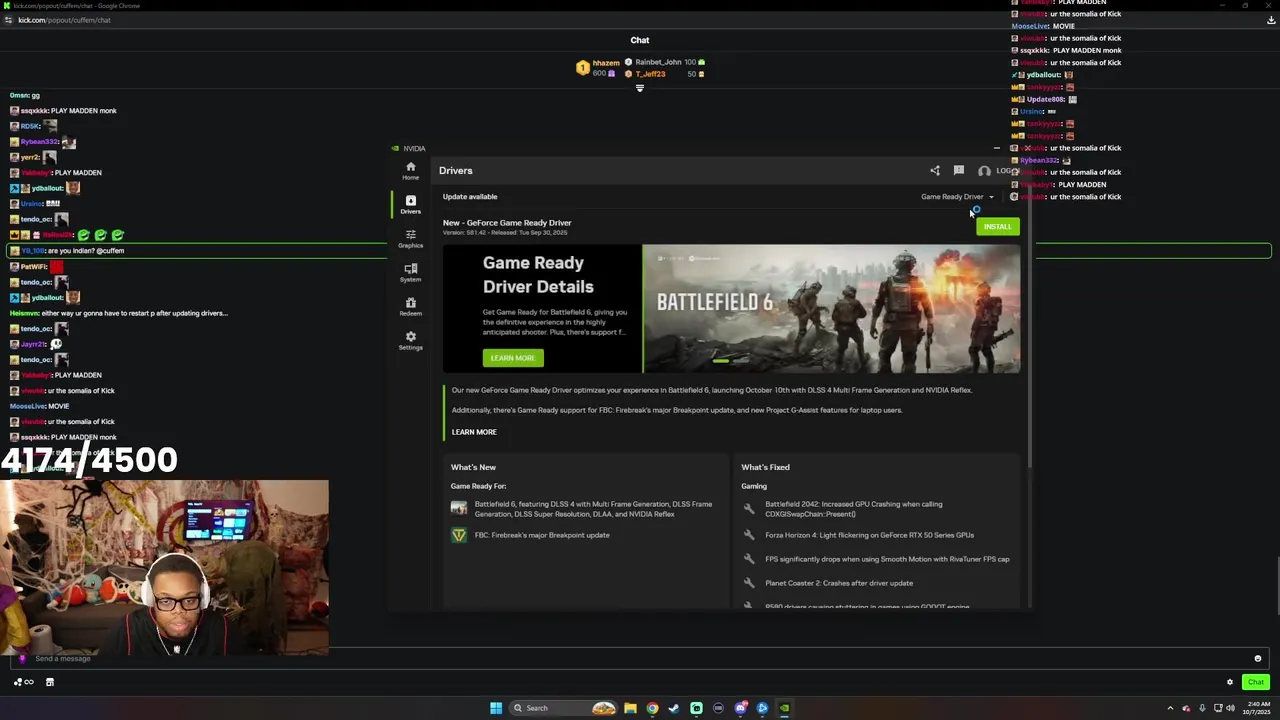Click Helsmvn's message about restarting after drivers
The height and width of the screenshot is (720, 1280).
point(119,313)
